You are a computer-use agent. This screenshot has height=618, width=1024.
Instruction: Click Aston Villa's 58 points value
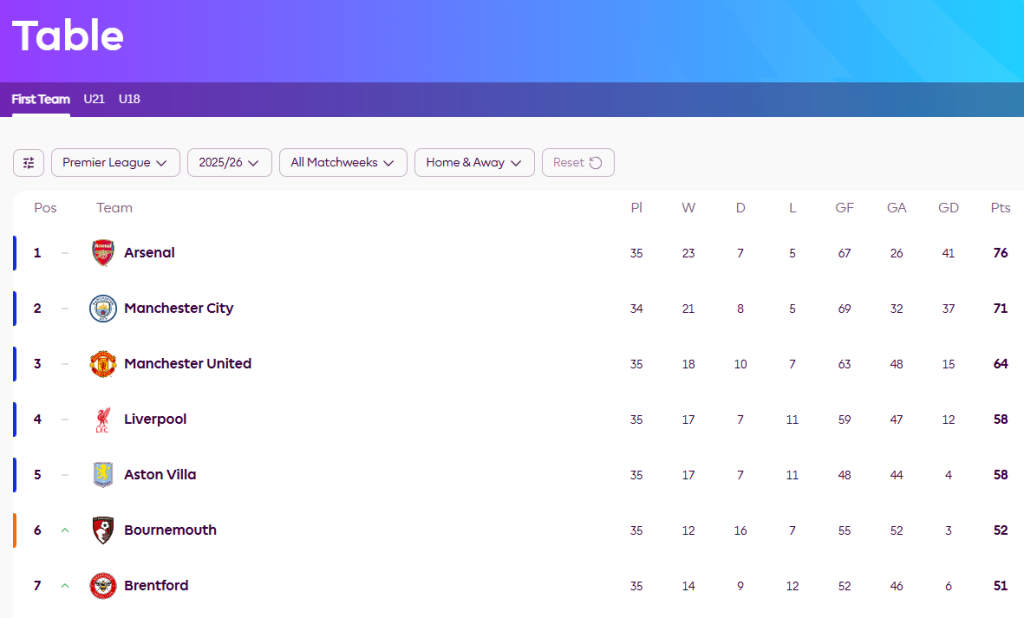coord(1000,475)
